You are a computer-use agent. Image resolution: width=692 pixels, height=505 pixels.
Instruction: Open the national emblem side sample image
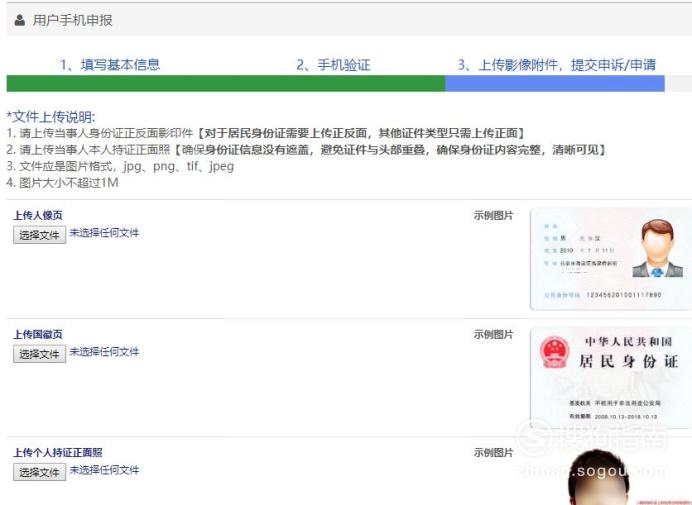611,378
